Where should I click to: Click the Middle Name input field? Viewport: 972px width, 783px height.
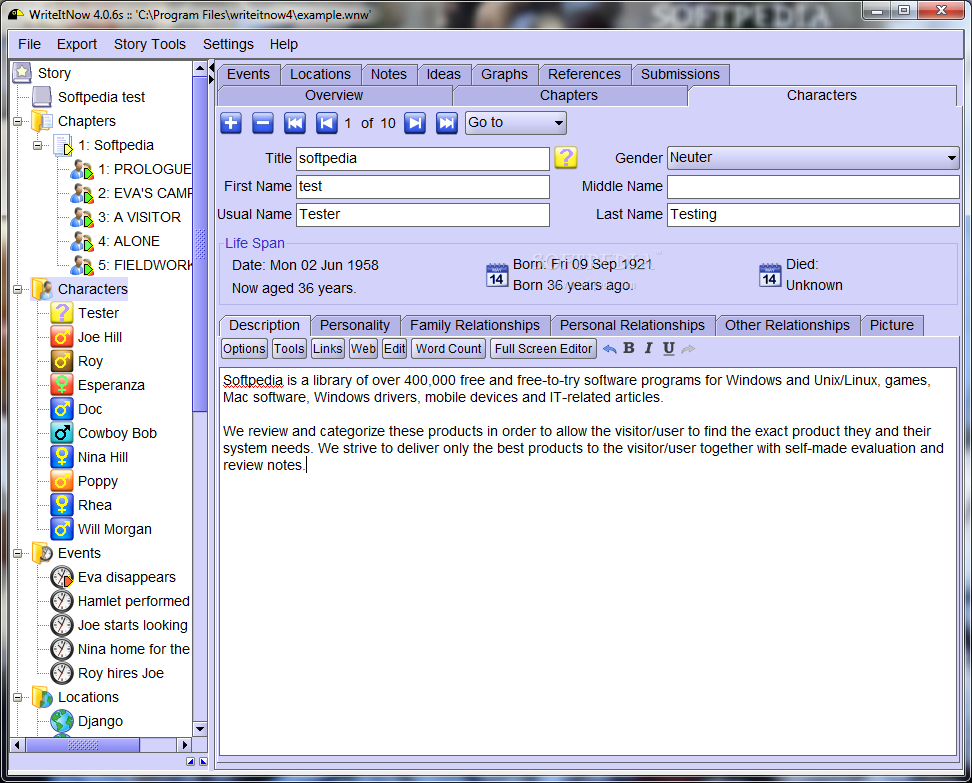coord(813,187)
